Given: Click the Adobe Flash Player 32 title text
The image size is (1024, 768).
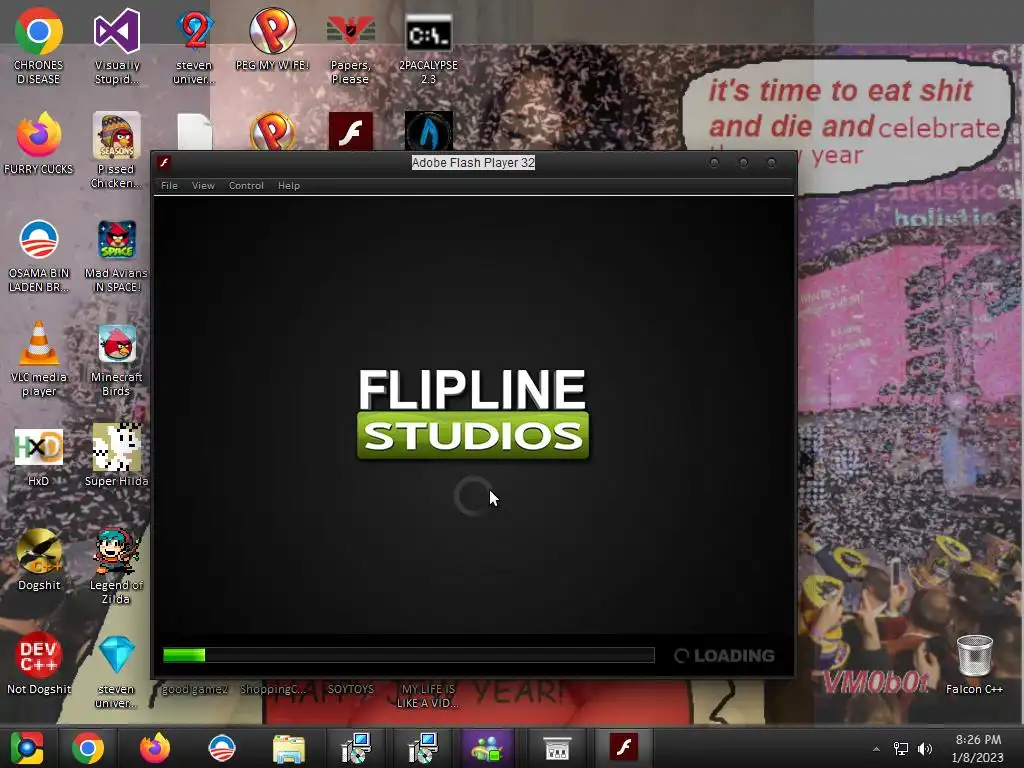Looking at the screenshot, I should tap(473, 163).
